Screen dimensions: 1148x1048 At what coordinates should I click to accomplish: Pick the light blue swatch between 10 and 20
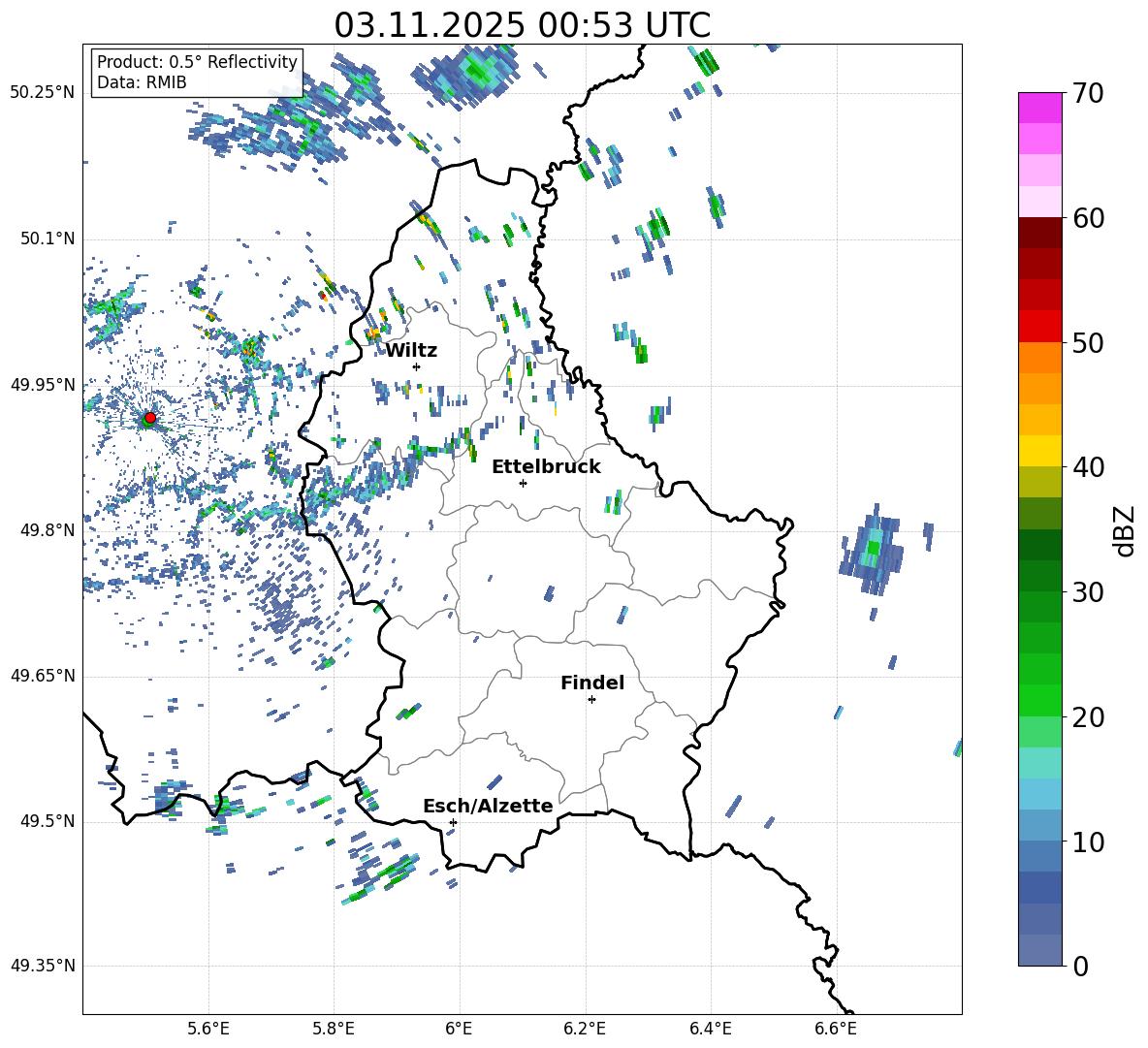tap(1039, 793)
